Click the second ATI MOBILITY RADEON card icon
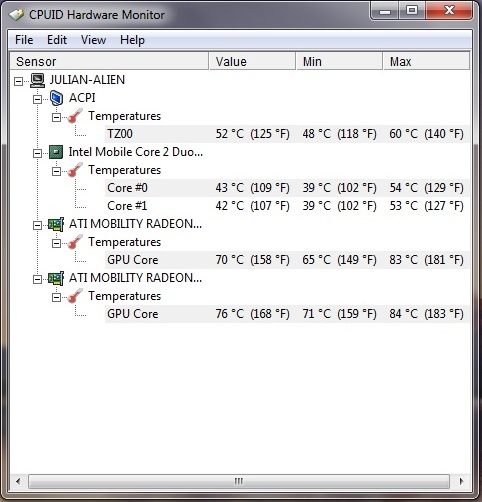Image resolution: width=482 pixels, height=502 pixels. coord(56,278)
